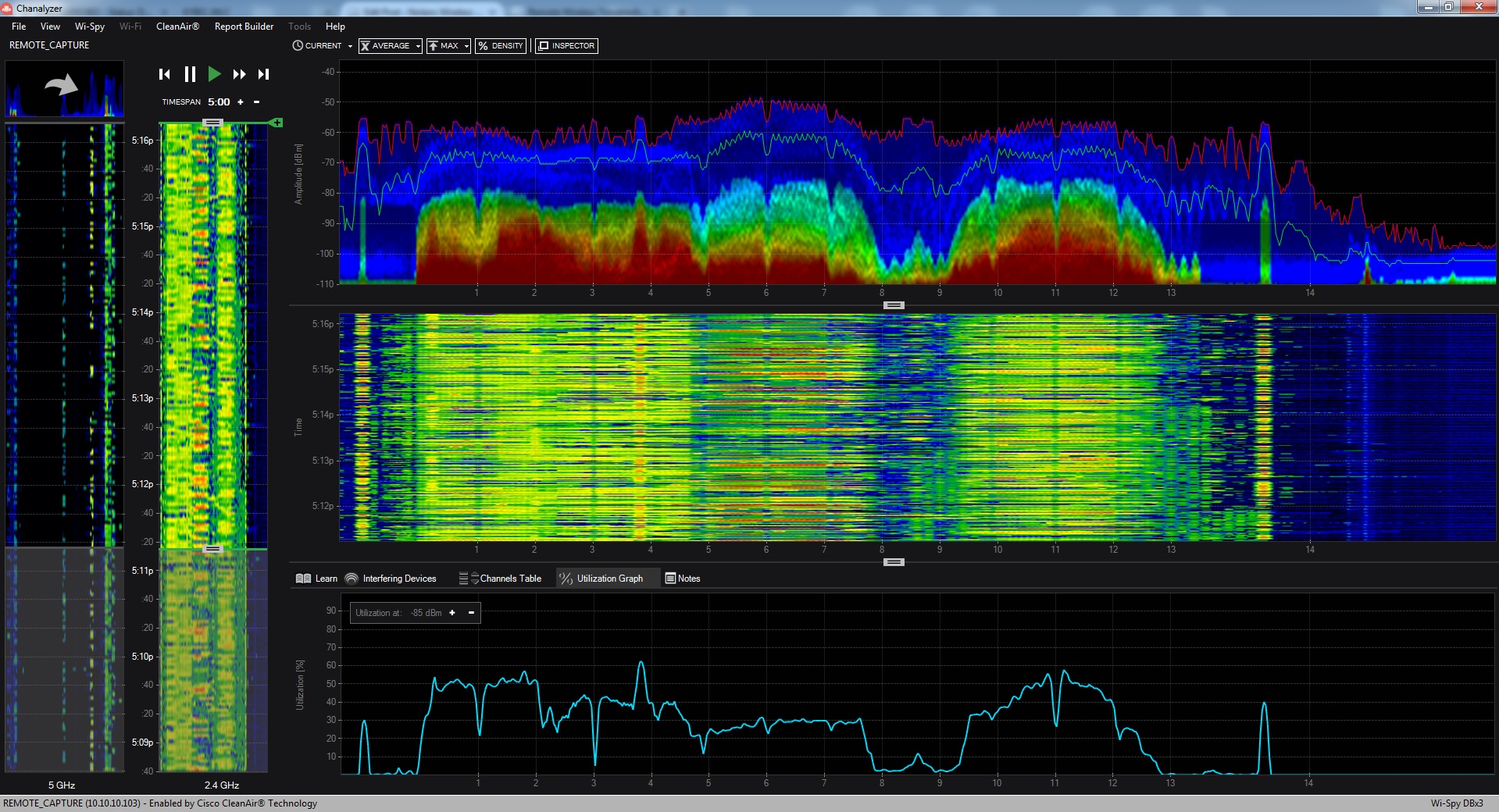Increase the timespan with the plus icon
Viewport: 1499px width, 812px height.
pyautogui.click(x=241, y=102)
